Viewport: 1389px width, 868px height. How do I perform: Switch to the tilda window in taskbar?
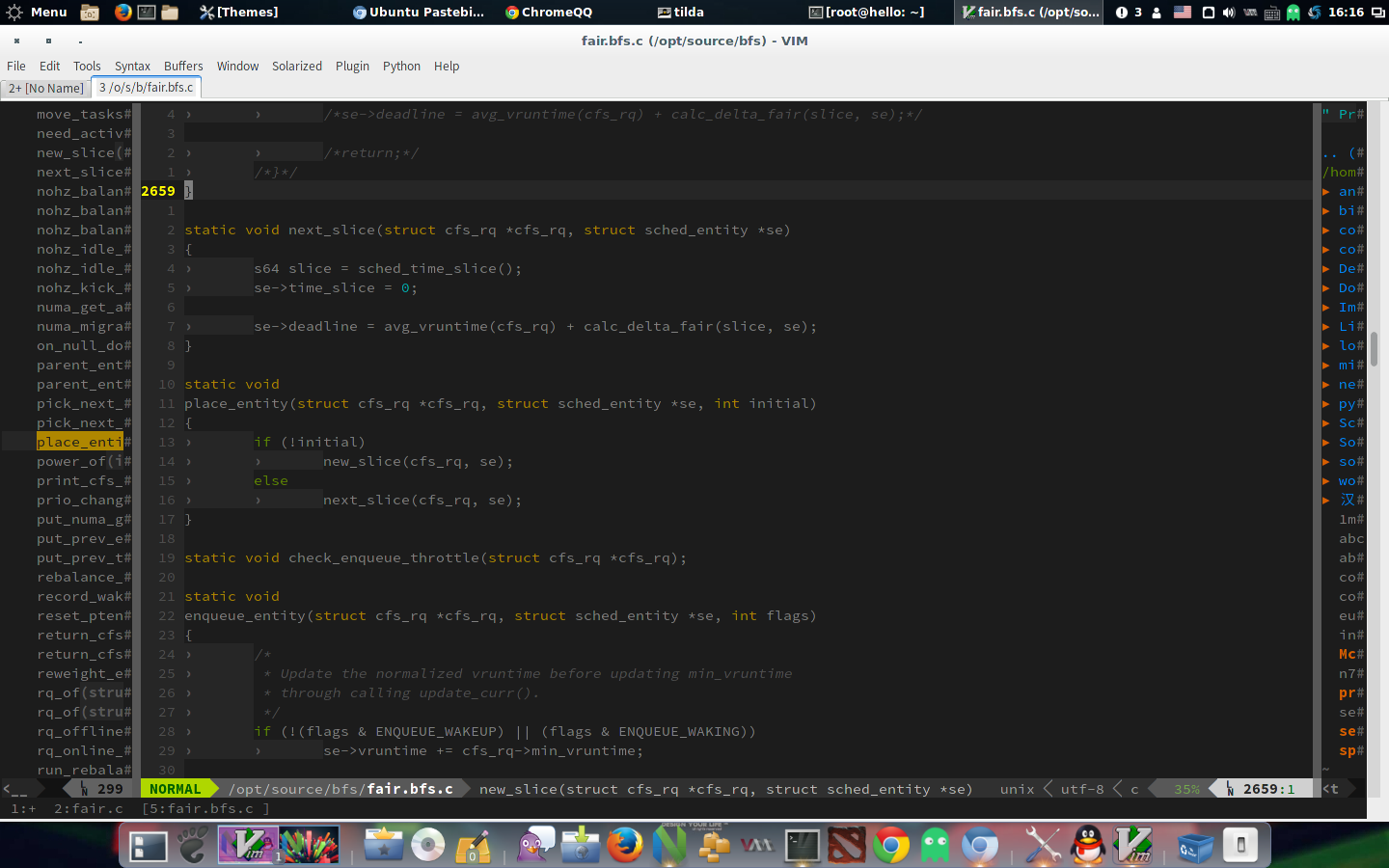680,12
